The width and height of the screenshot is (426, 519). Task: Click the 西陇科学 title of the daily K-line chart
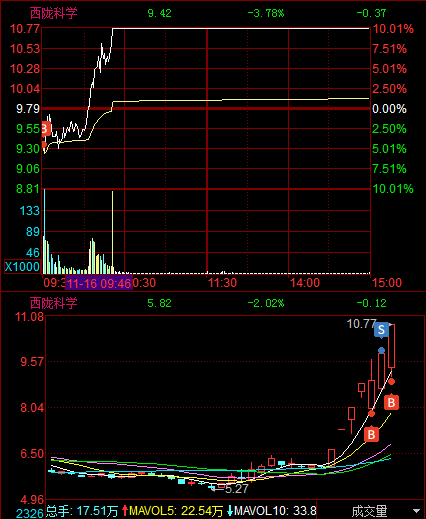[x=54, y=303]
